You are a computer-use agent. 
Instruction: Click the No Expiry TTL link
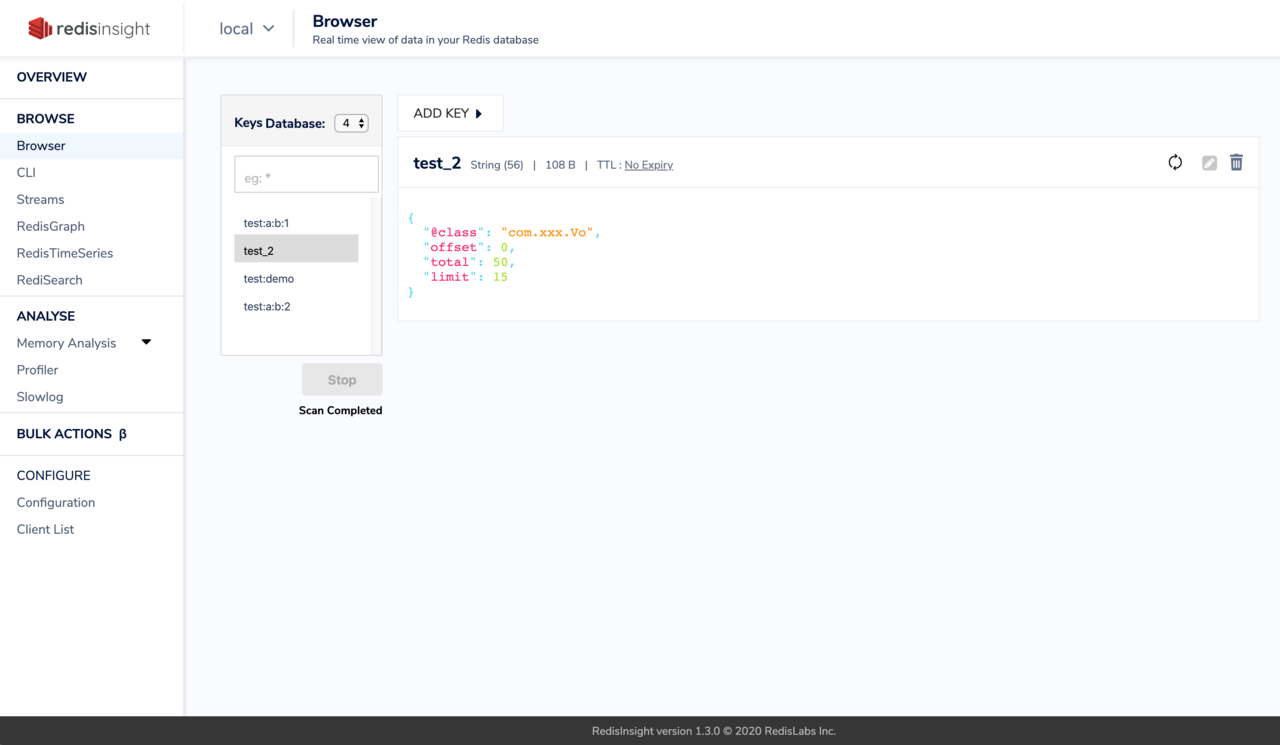648,165
